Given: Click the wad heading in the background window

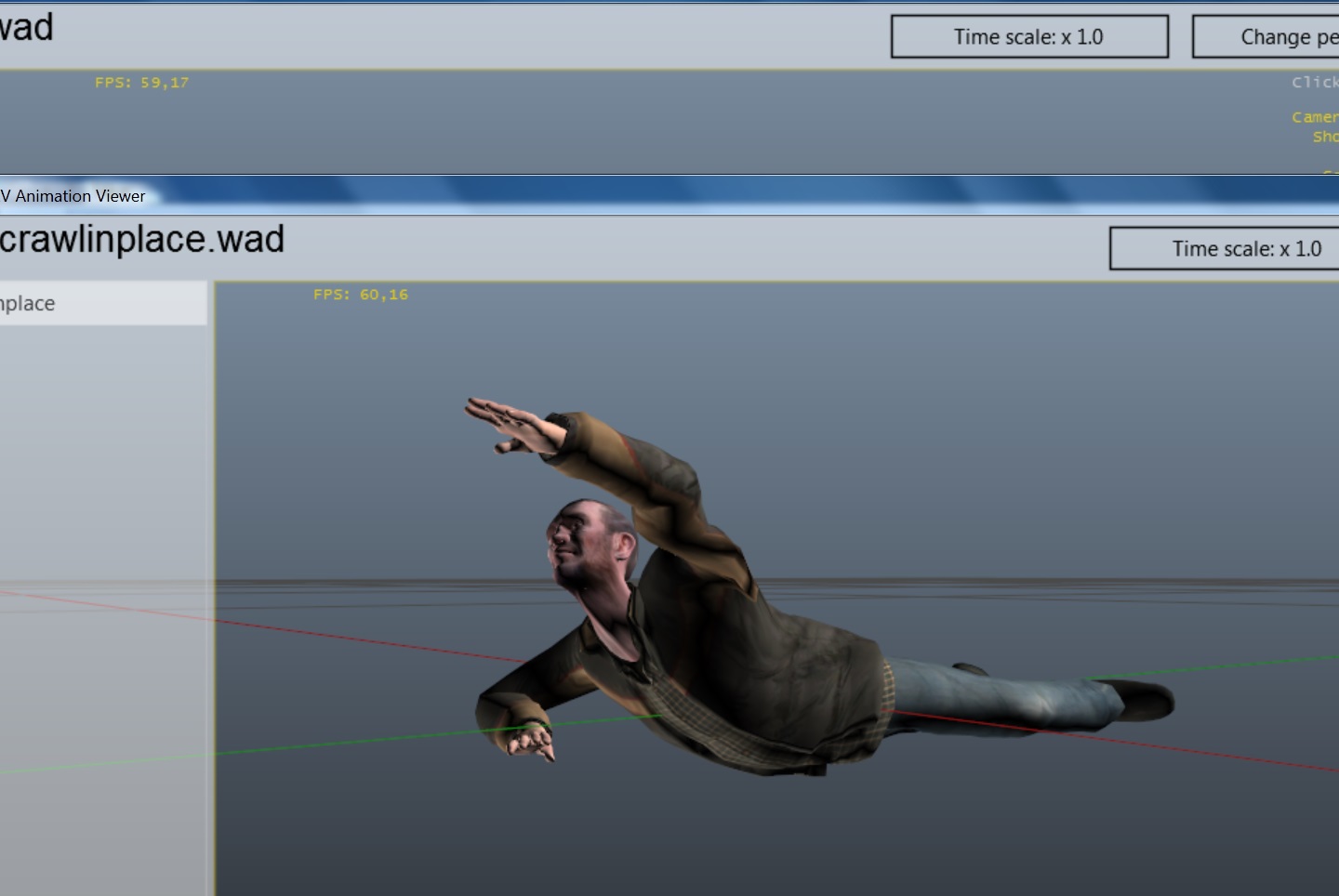Looking at the screenshot, I should pyautogui.click(x=26, y=28).
